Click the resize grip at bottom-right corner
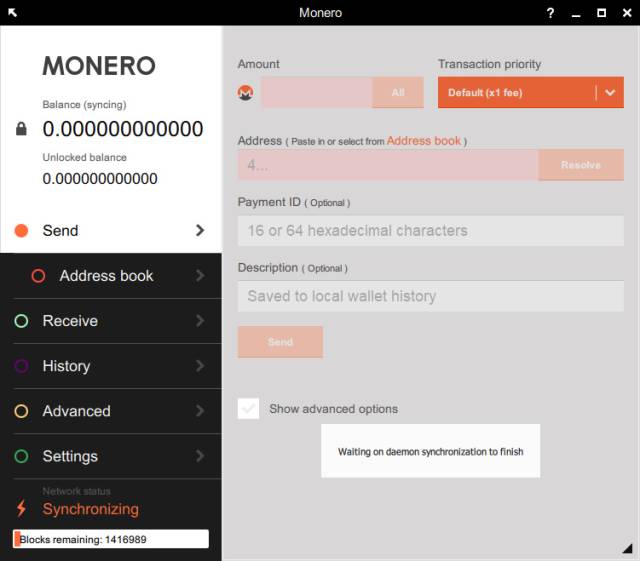640x561 pixels. pyautogui.click(x=627, y=548)
